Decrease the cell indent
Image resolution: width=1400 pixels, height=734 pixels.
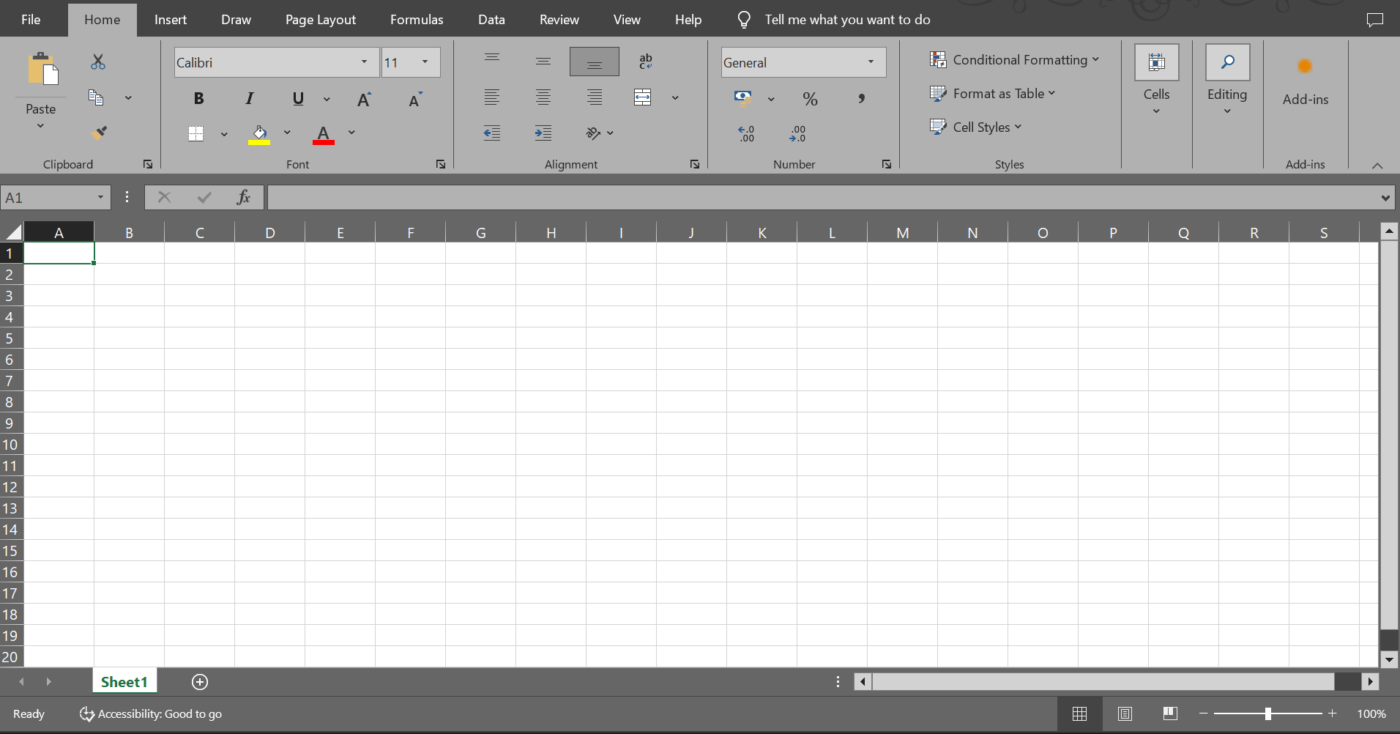pos(491,132)
